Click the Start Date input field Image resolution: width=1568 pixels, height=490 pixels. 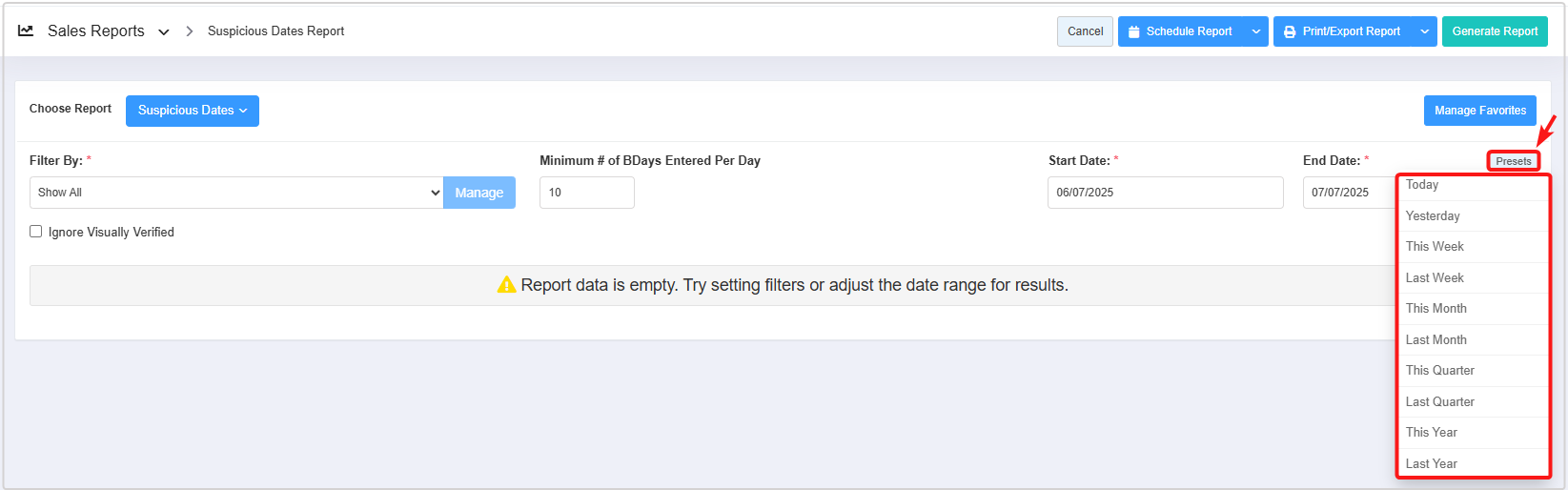click(1165, 193)
